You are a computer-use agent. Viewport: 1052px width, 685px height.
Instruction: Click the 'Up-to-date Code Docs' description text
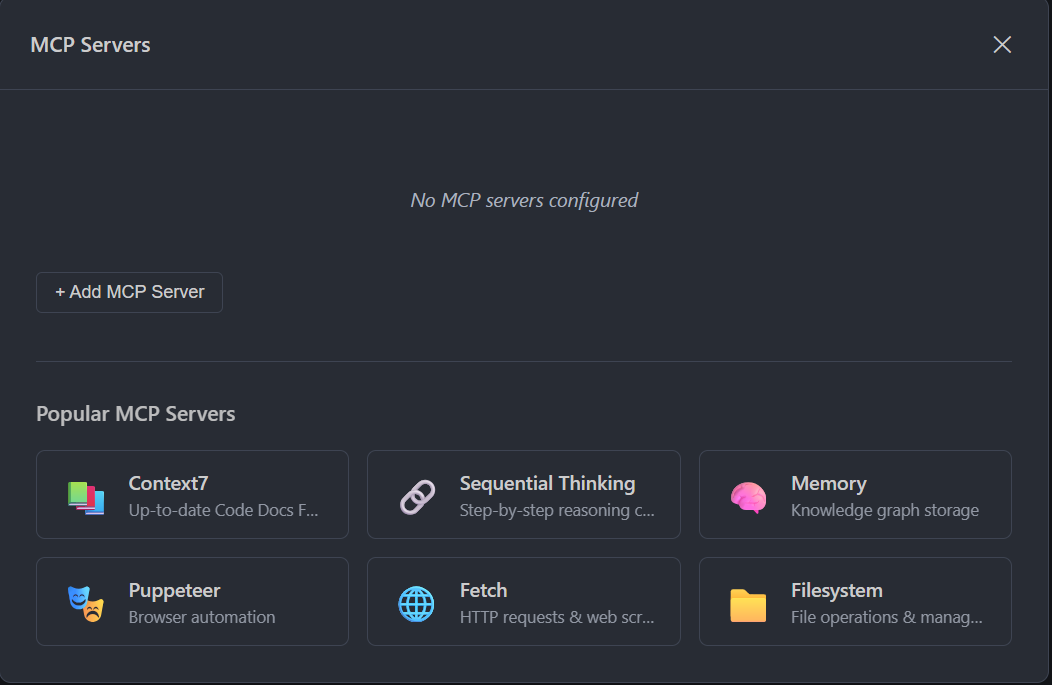(223, 510)
